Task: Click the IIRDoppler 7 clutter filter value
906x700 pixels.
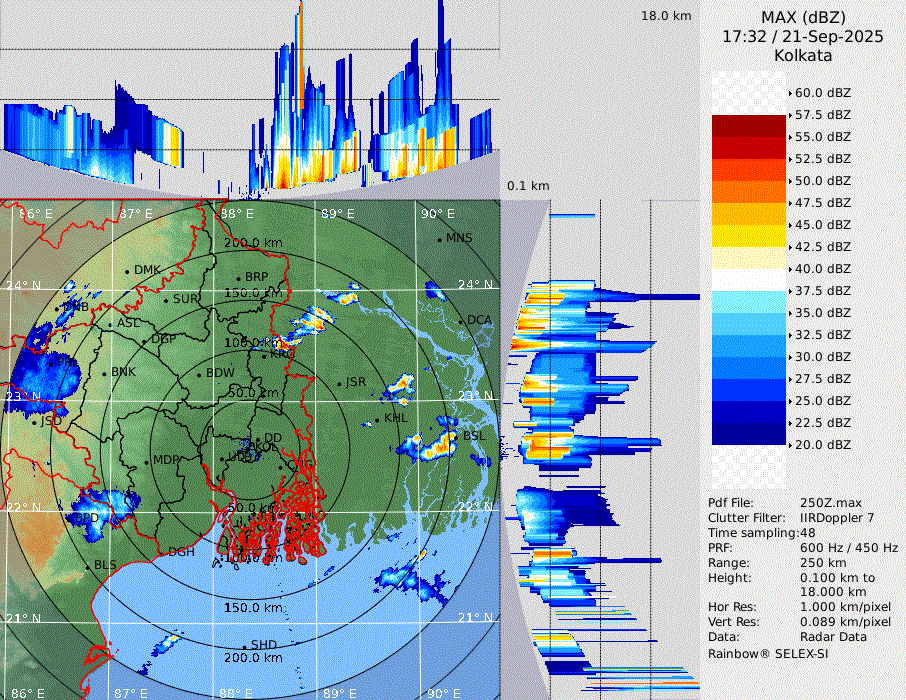Action: click(x=837, y=518)
